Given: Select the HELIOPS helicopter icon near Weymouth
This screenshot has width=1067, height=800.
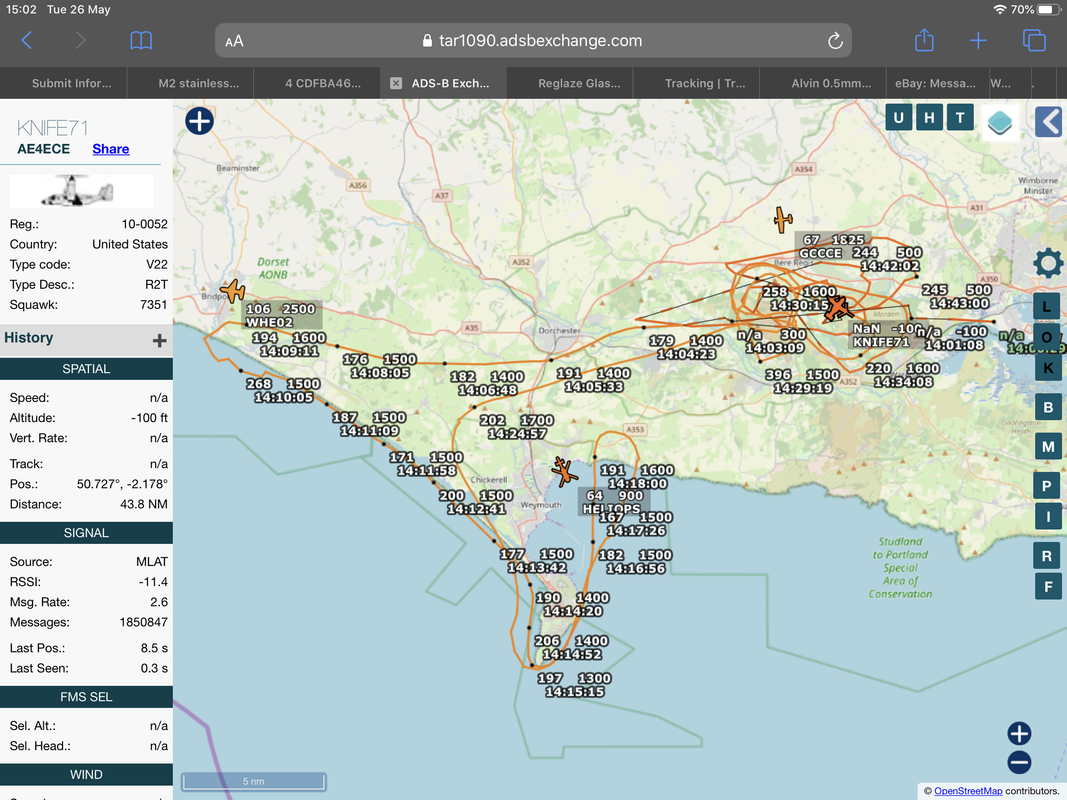Looking at the screenshot, I should click(563, 471).
